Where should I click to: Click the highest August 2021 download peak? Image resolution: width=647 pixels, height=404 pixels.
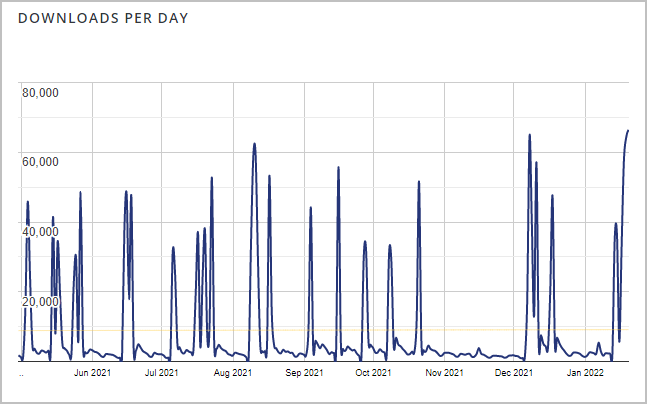(254, 144)
